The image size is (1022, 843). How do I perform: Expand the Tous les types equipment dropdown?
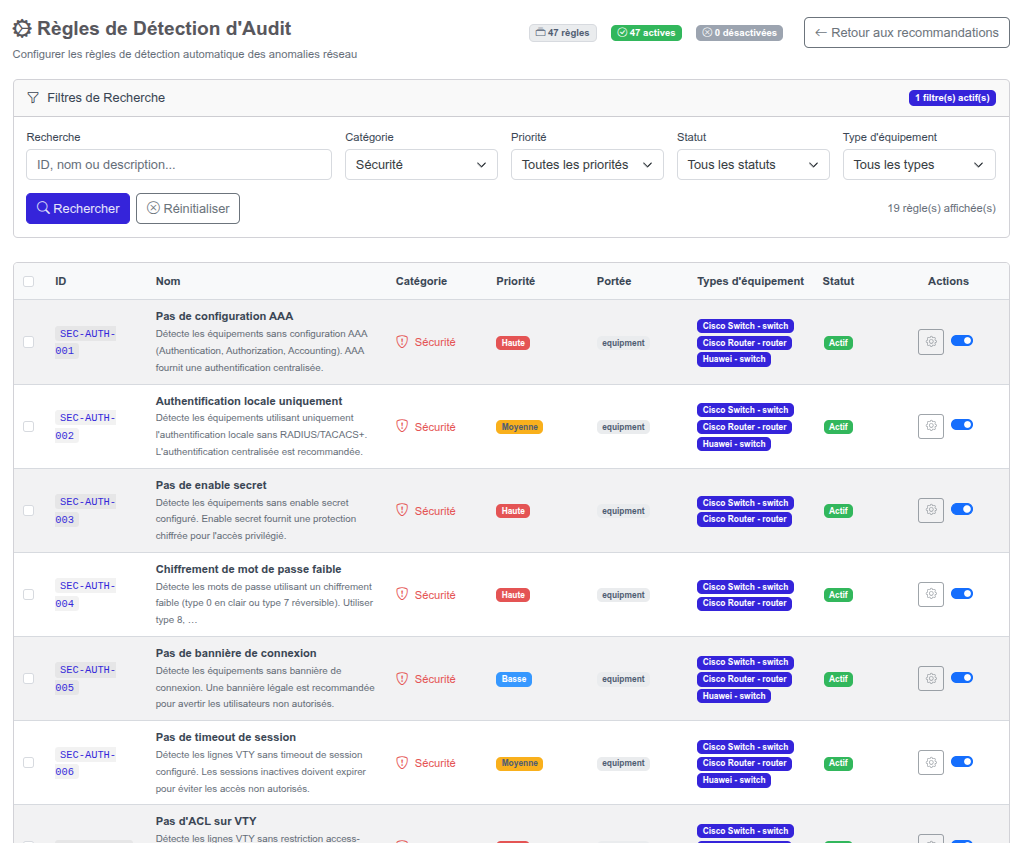click(x=918, y=163)
